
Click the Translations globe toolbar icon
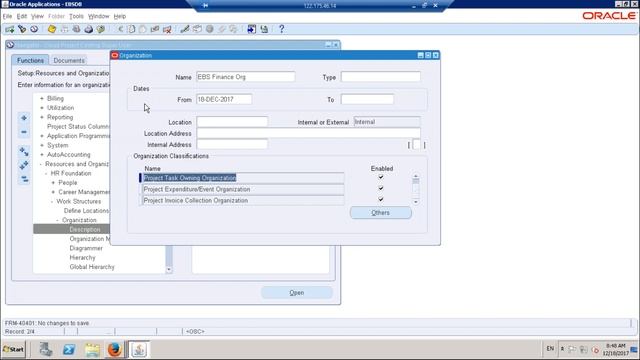tap(209, 29)
